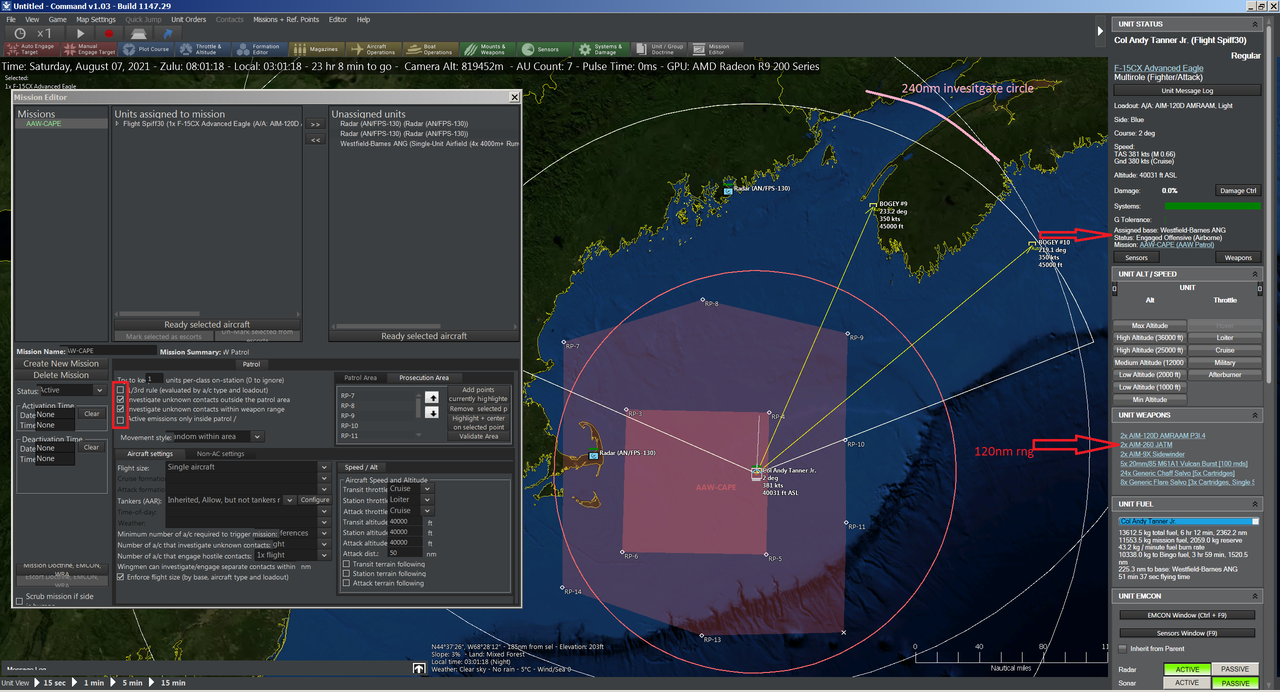Set radar EMCON to ACTIVE

(x=1186, y=668)
